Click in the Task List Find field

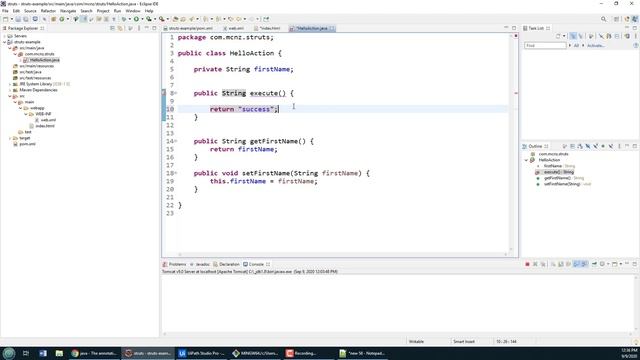545,45
